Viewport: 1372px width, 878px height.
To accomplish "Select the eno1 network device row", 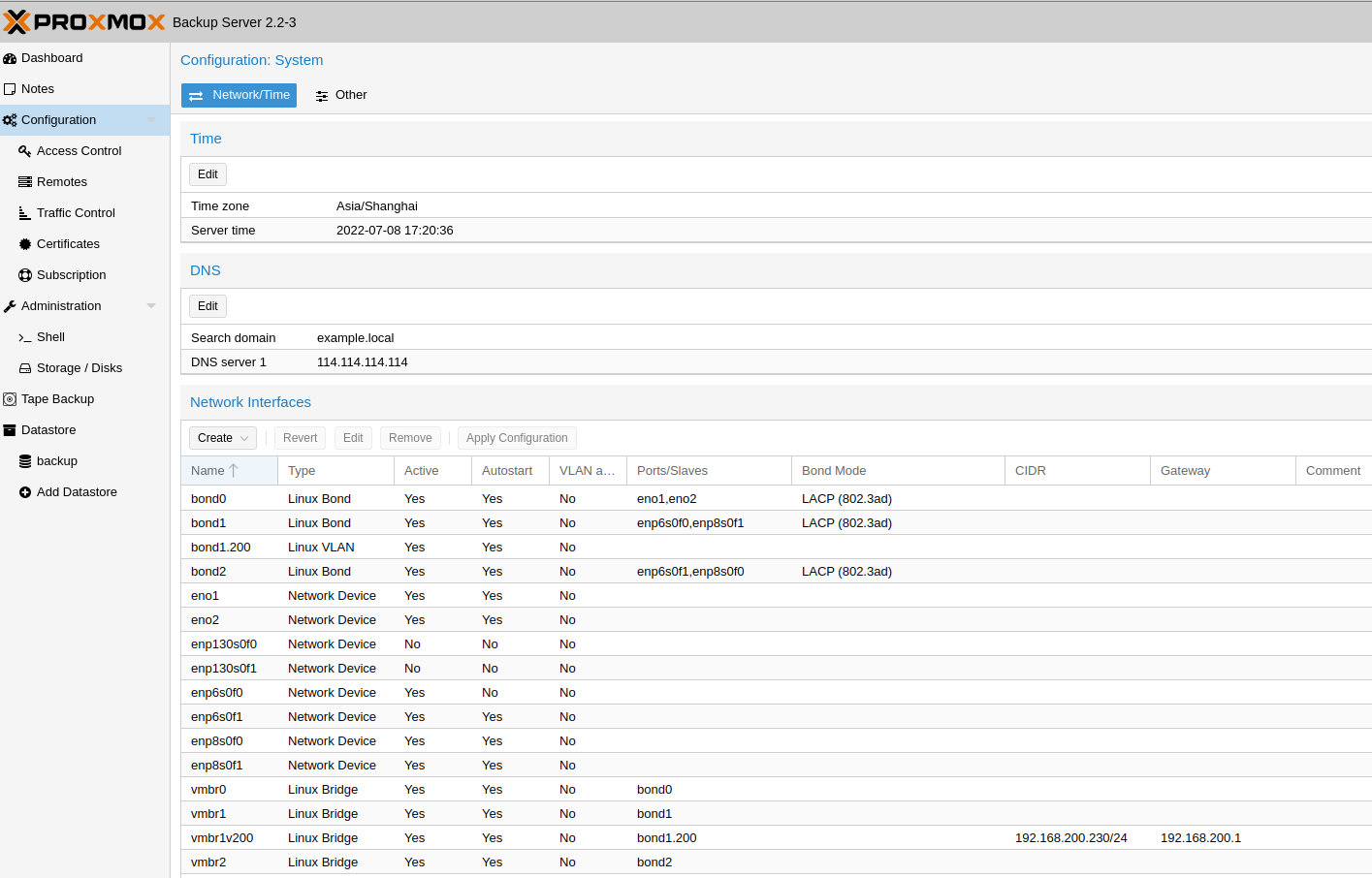I will (x=776, y=596).
